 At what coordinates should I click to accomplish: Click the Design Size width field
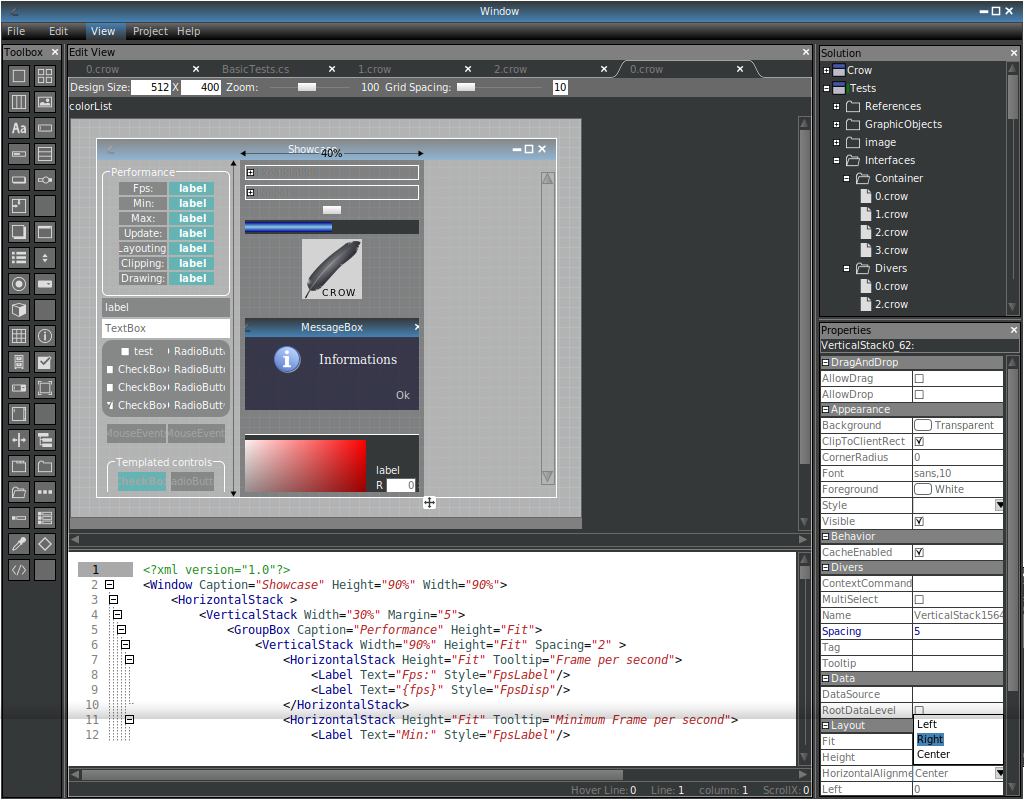(150, 87)
